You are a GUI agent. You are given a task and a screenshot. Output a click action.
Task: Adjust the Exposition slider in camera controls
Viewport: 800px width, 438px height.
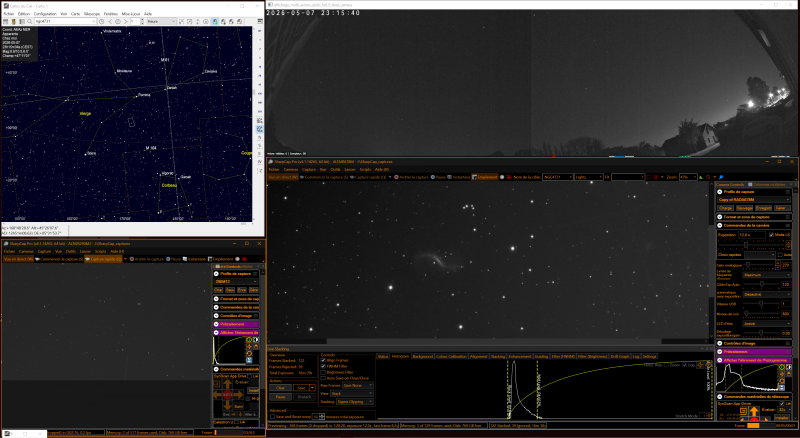coord(751,245)
